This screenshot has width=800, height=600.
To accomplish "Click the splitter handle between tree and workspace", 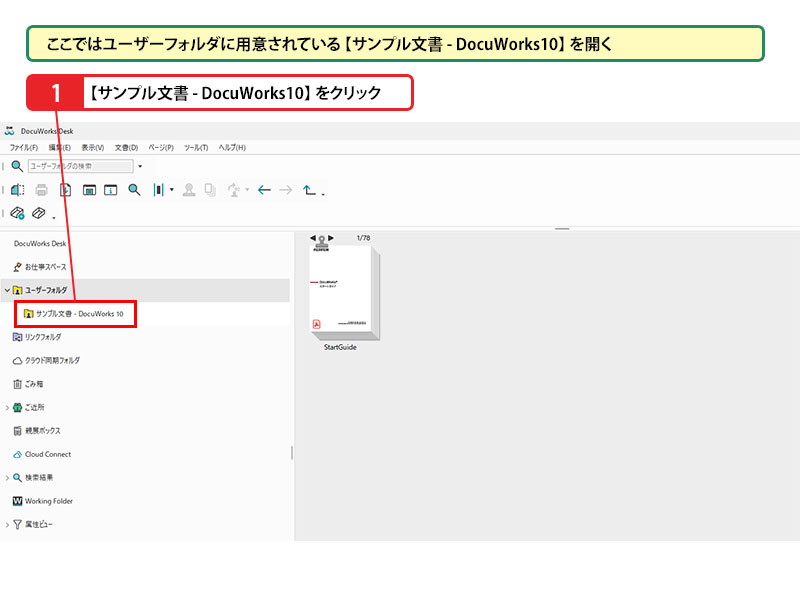I will 292,453.
